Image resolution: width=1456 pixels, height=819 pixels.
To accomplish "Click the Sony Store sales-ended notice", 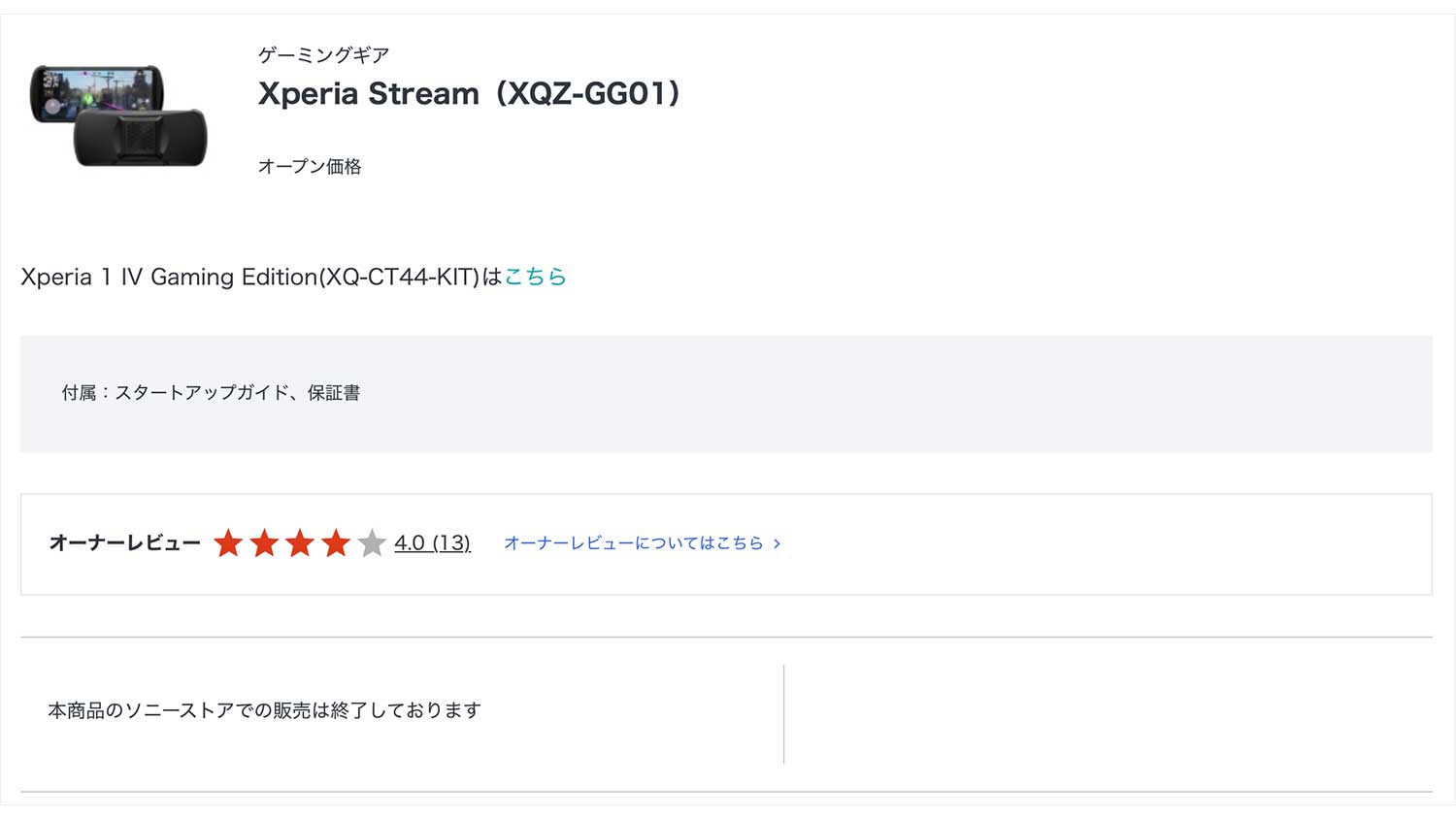I will [x=264, y=710].
